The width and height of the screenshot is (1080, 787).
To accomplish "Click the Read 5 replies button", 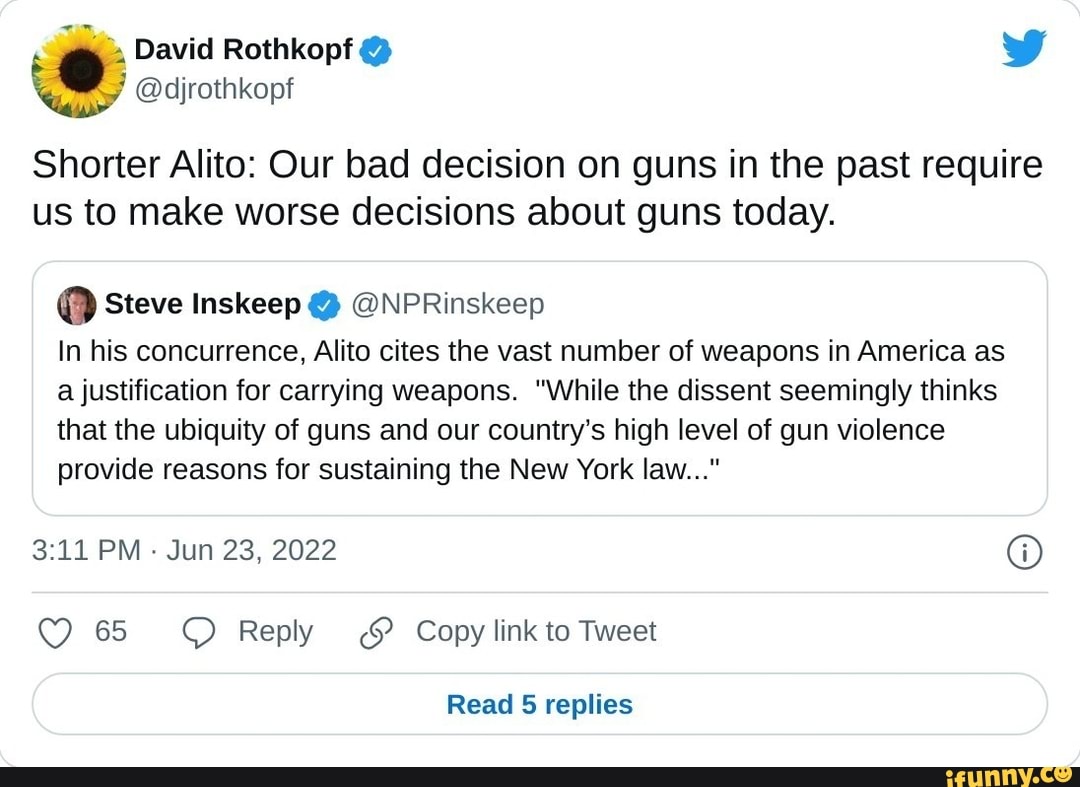I will click(x=540, y=704).
